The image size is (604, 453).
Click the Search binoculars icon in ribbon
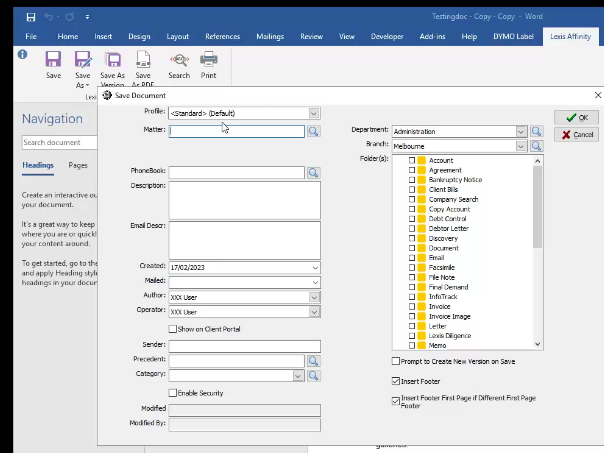click(x=179, y=61)
